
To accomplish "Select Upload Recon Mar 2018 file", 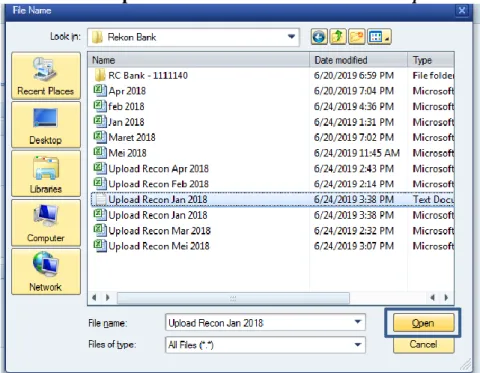I will (x=152, y=231).
